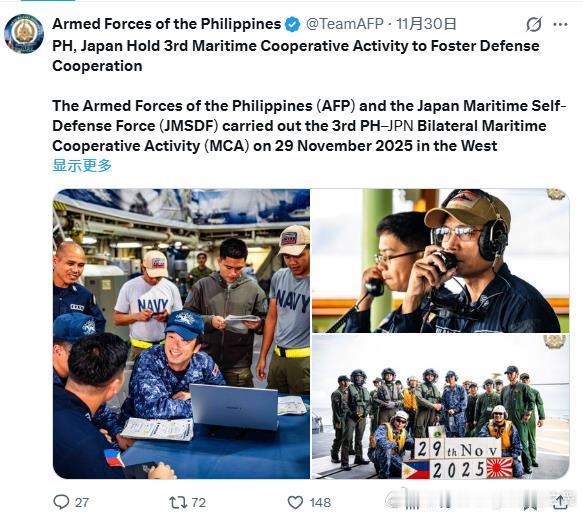Click the share upload icon

pos(560,502)
